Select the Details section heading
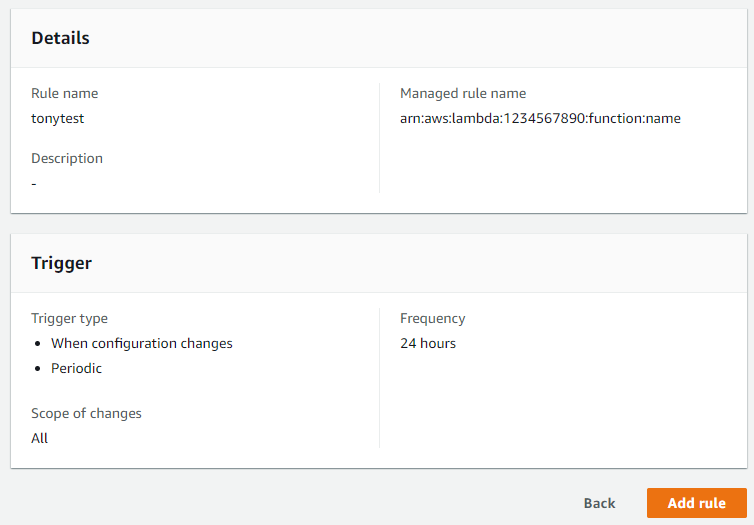The image size is (754, 525). click(60, 38)
